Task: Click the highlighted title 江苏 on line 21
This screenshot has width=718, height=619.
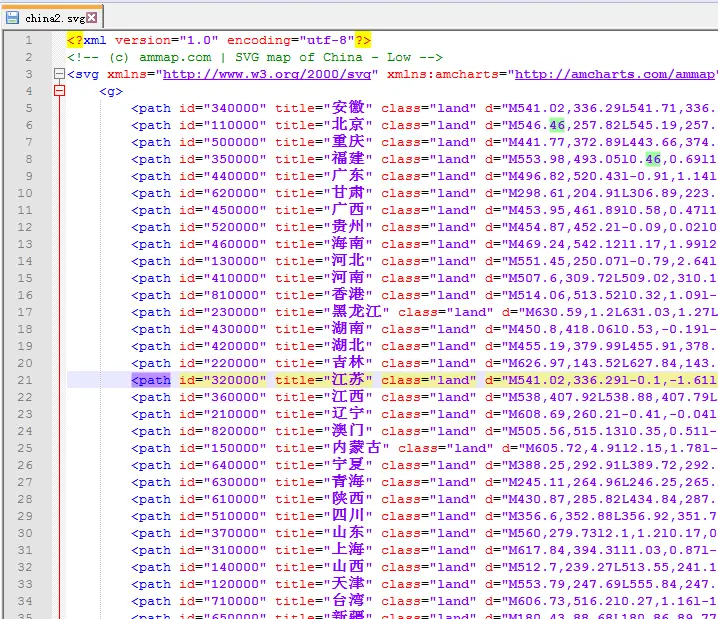Action: (x=348, y=380)
